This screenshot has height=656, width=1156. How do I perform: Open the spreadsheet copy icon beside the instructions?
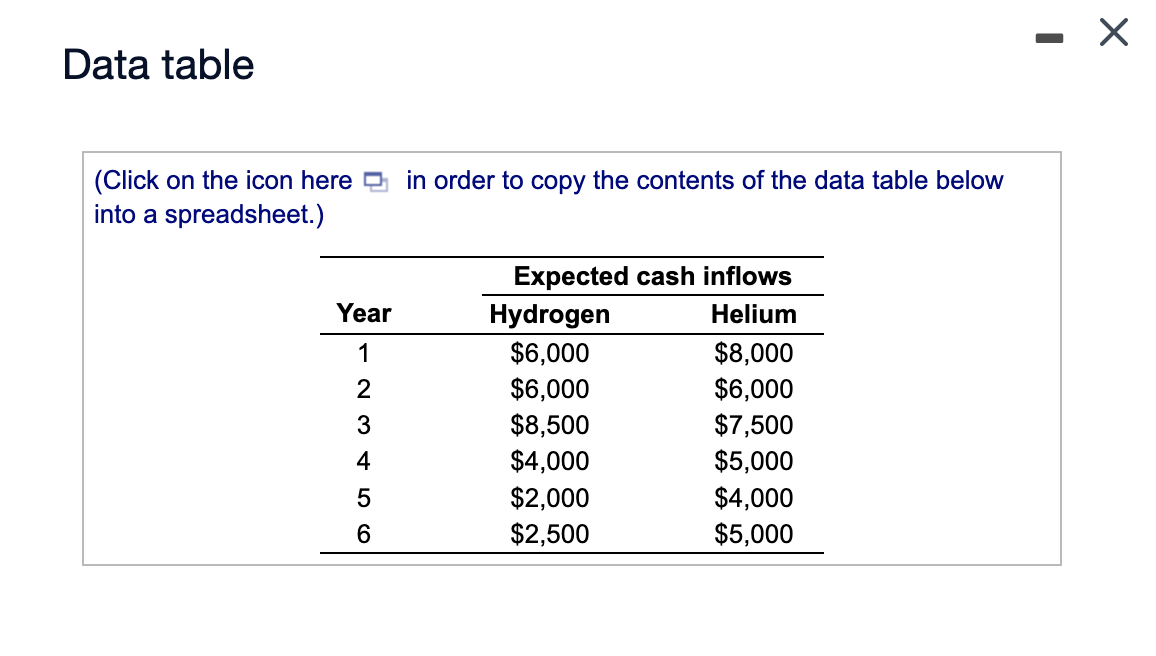pos(375,181)
